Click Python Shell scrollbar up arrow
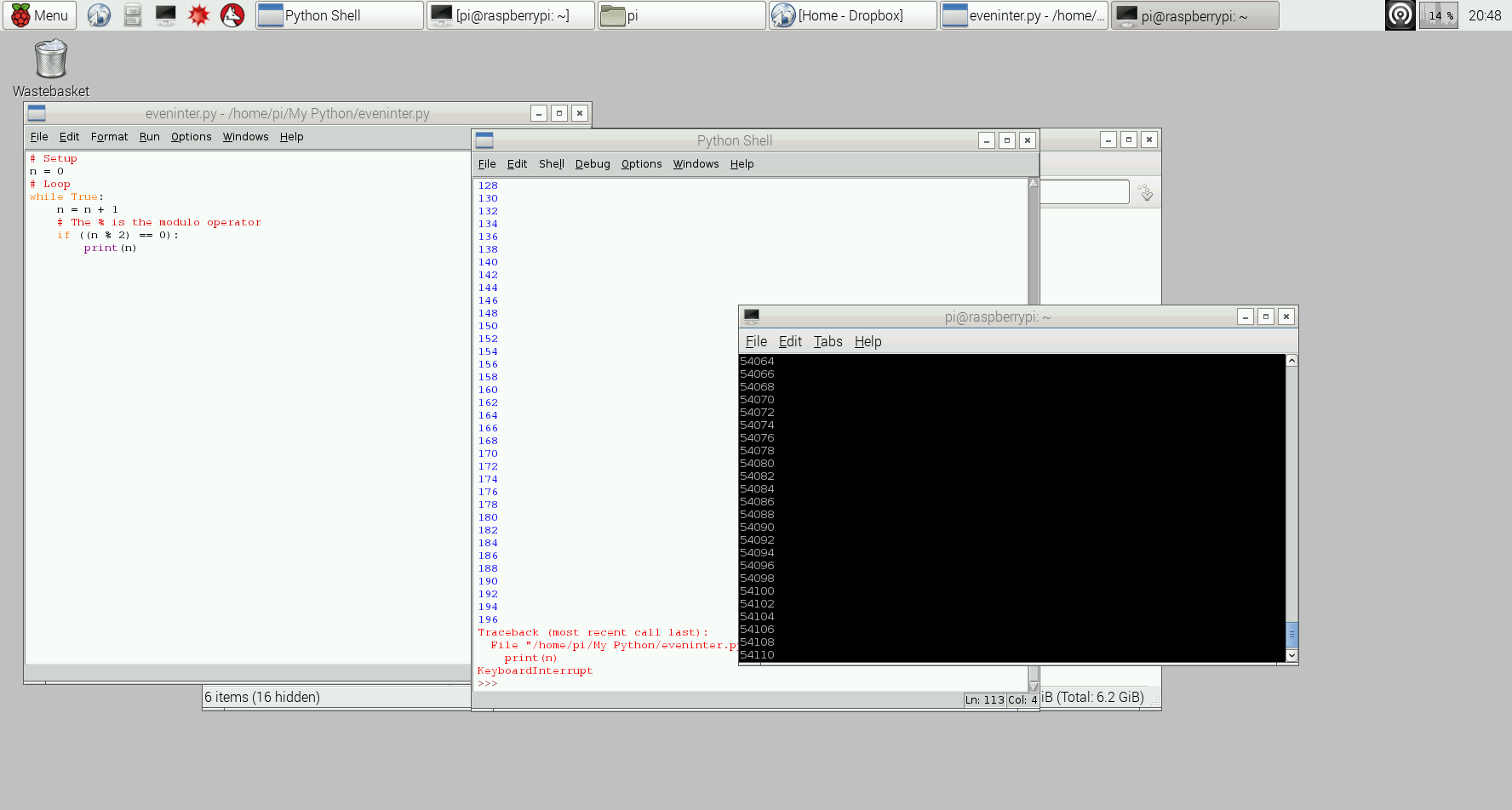1512x810 pixels. click(x=1034, y=183)
